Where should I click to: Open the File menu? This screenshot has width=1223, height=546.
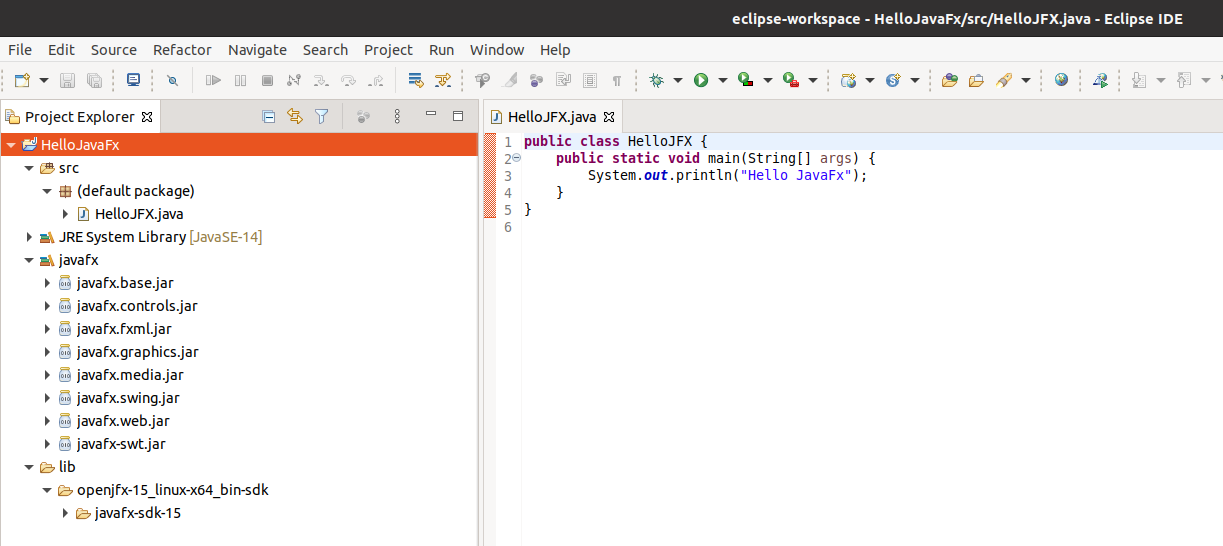[x=20, y=50]
